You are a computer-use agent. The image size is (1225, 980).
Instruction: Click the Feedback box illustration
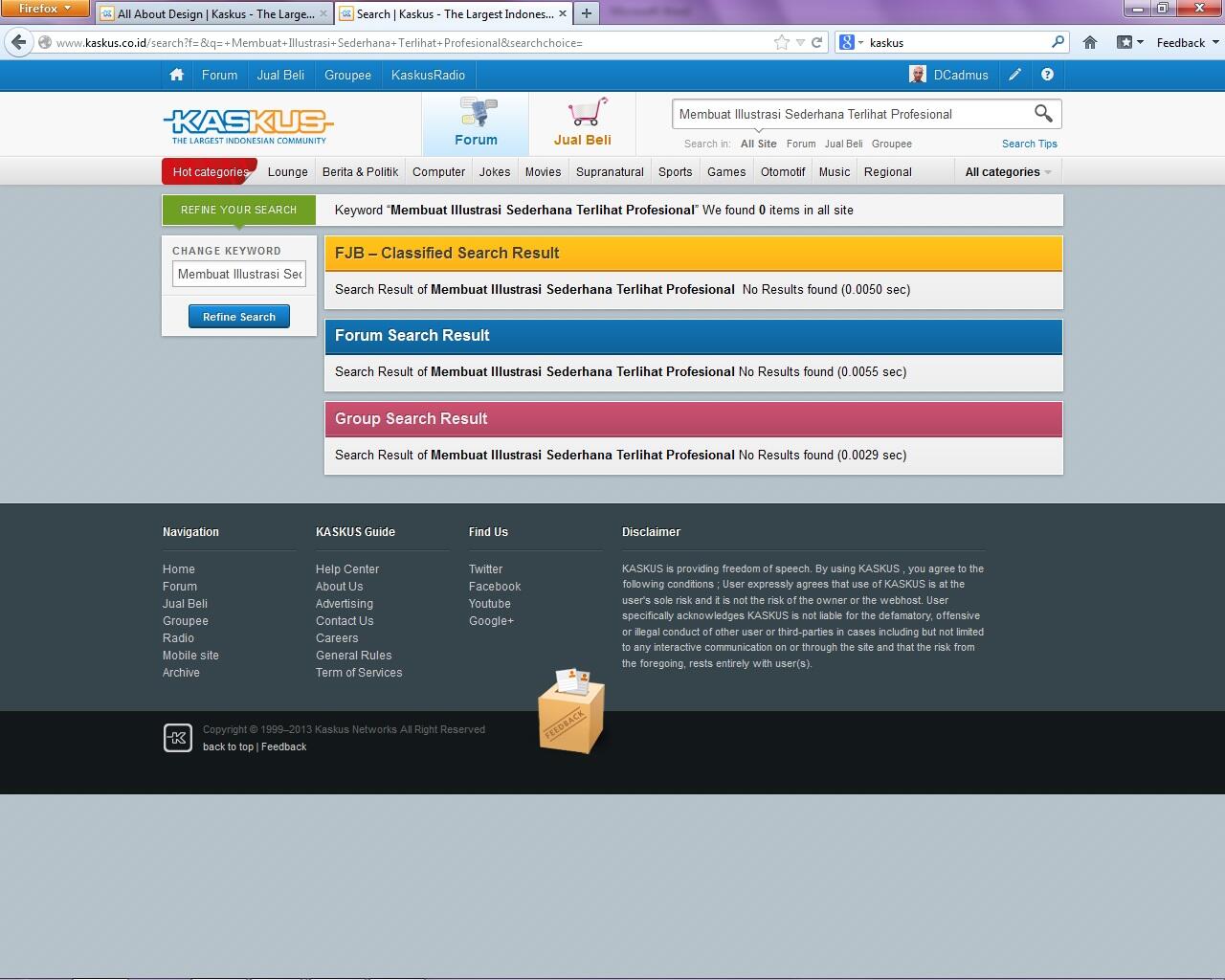pyautogui.click(x=571, y=711)
